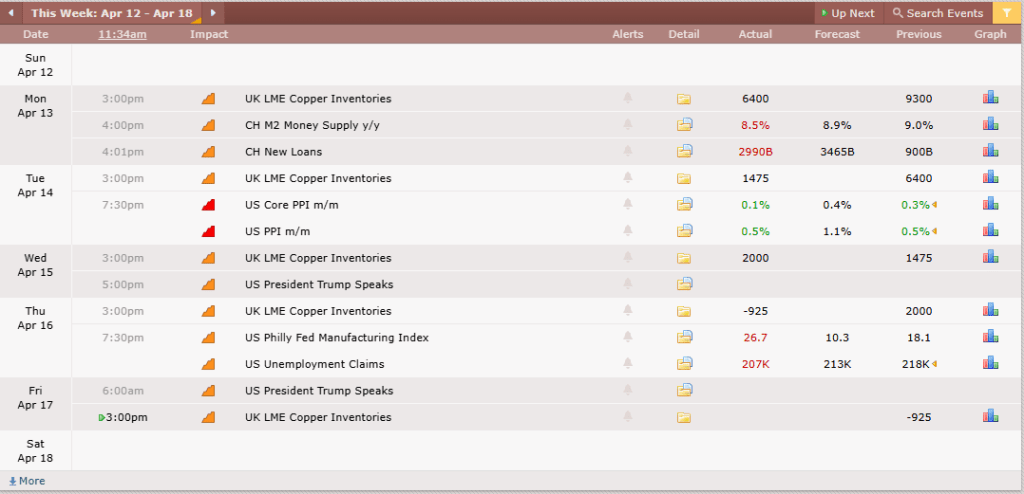Click the Impact column header
Image resolution: width=1024 pixels, height=494 pixels.
click(x=209, y=34)
